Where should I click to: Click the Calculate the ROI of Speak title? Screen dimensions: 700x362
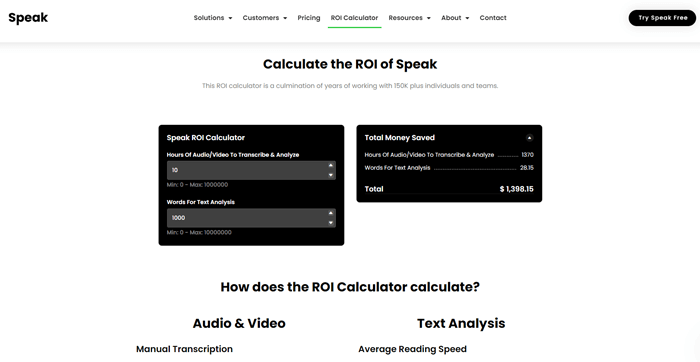pyautogui.click(x=350, y=64)
